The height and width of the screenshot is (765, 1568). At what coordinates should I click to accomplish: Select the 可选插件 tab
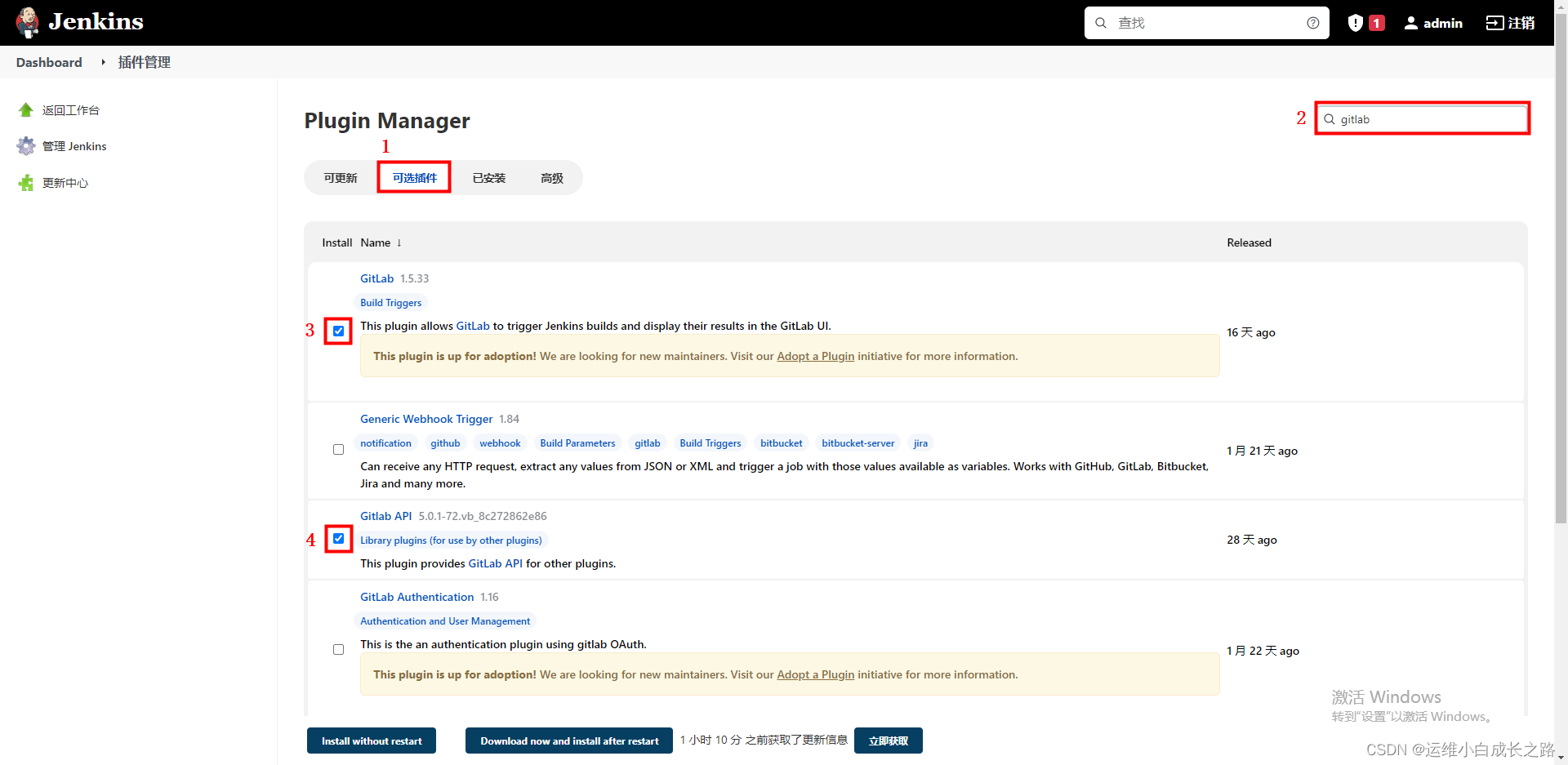pos(415,178)
